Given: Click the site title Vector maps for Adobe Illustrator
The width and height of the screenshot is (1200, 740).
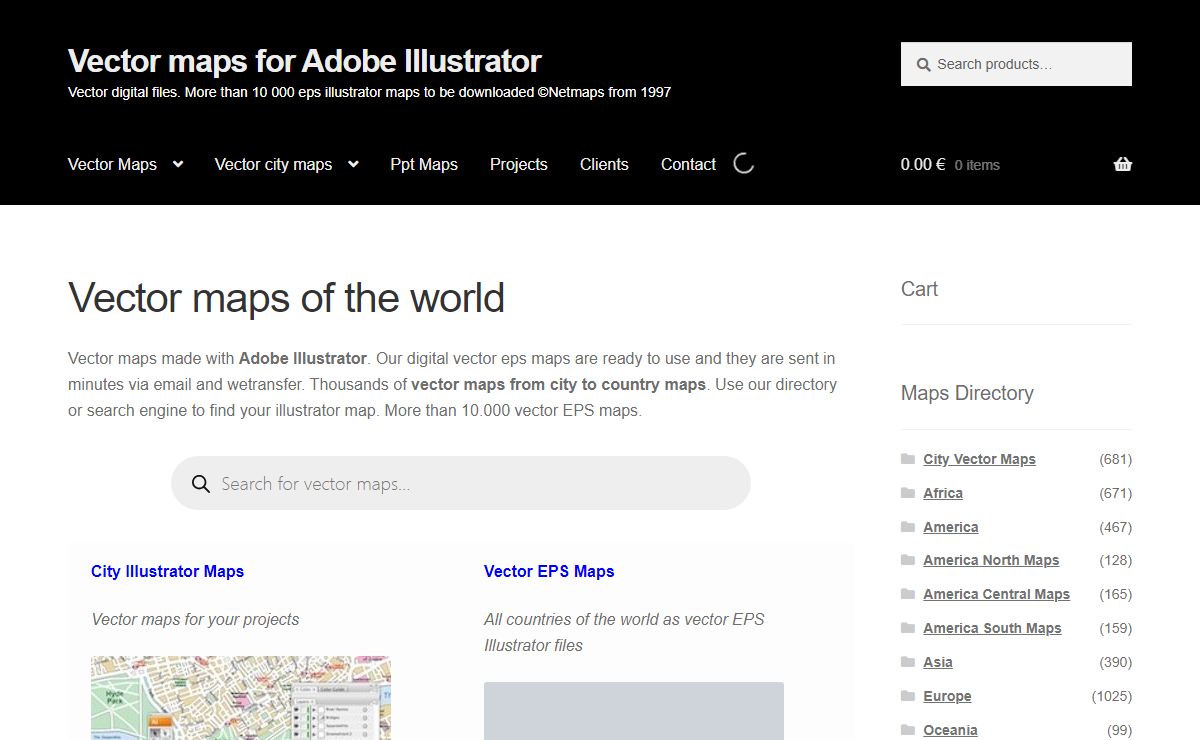Looking at the screenshot, I should [x=305, y=61].
